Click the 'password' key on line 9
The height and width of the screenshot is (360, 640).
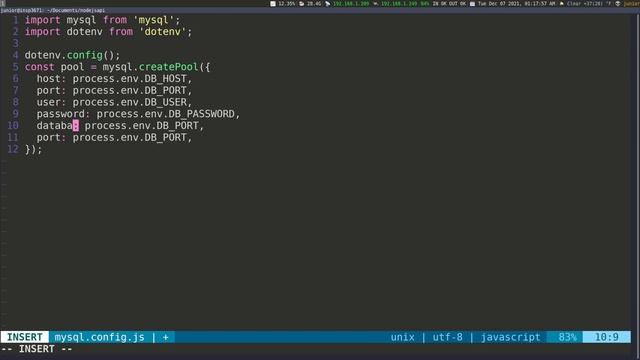[60, 114]
